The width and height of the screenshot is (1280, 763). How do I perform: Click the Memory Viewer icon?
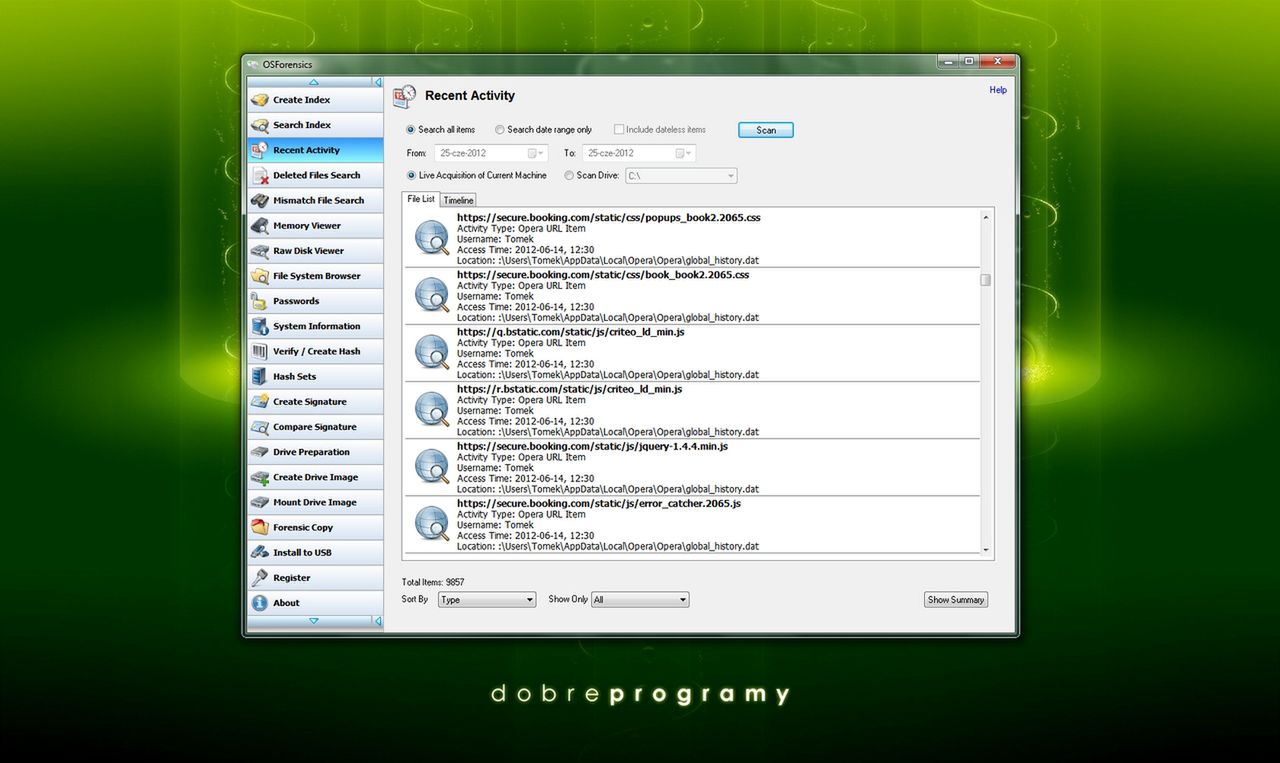[x=260, y=226]
